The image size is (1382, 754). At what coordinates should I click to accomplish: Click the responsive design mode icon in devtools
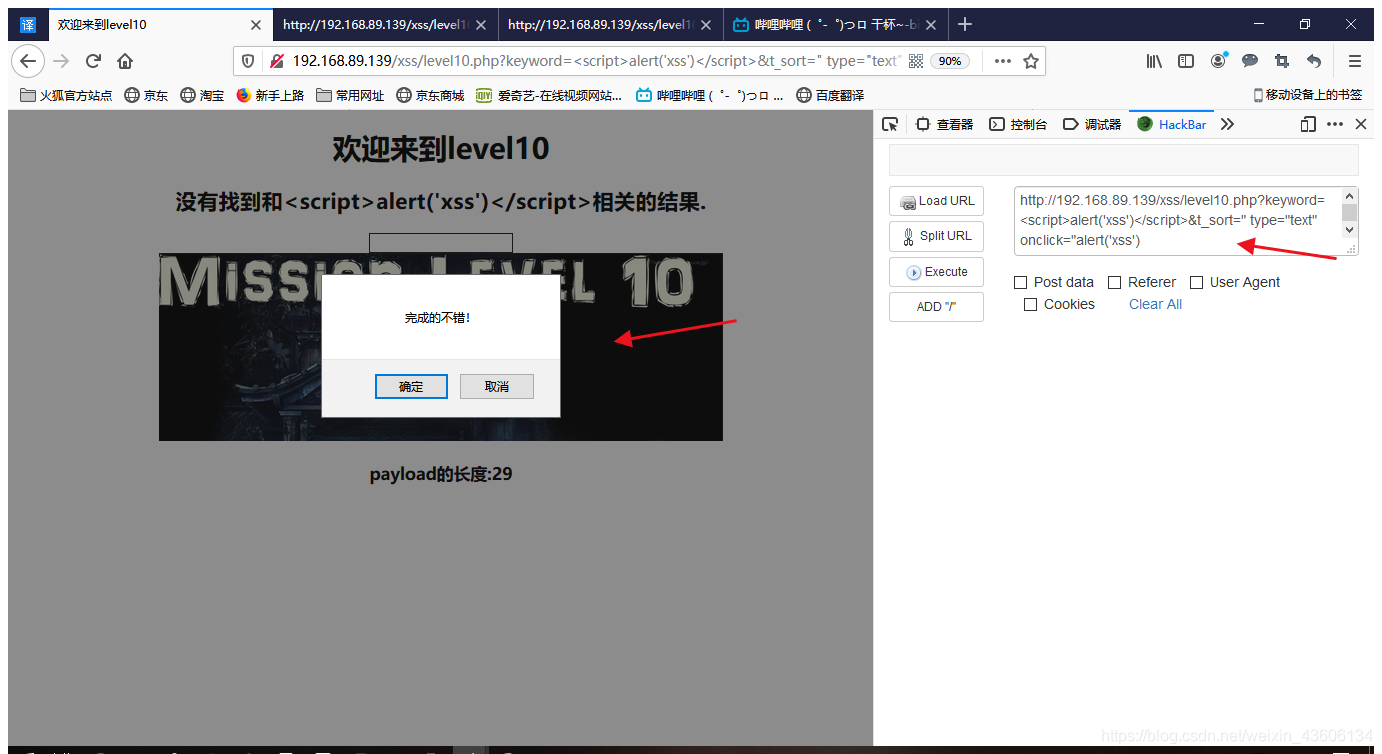[1307, 124]
